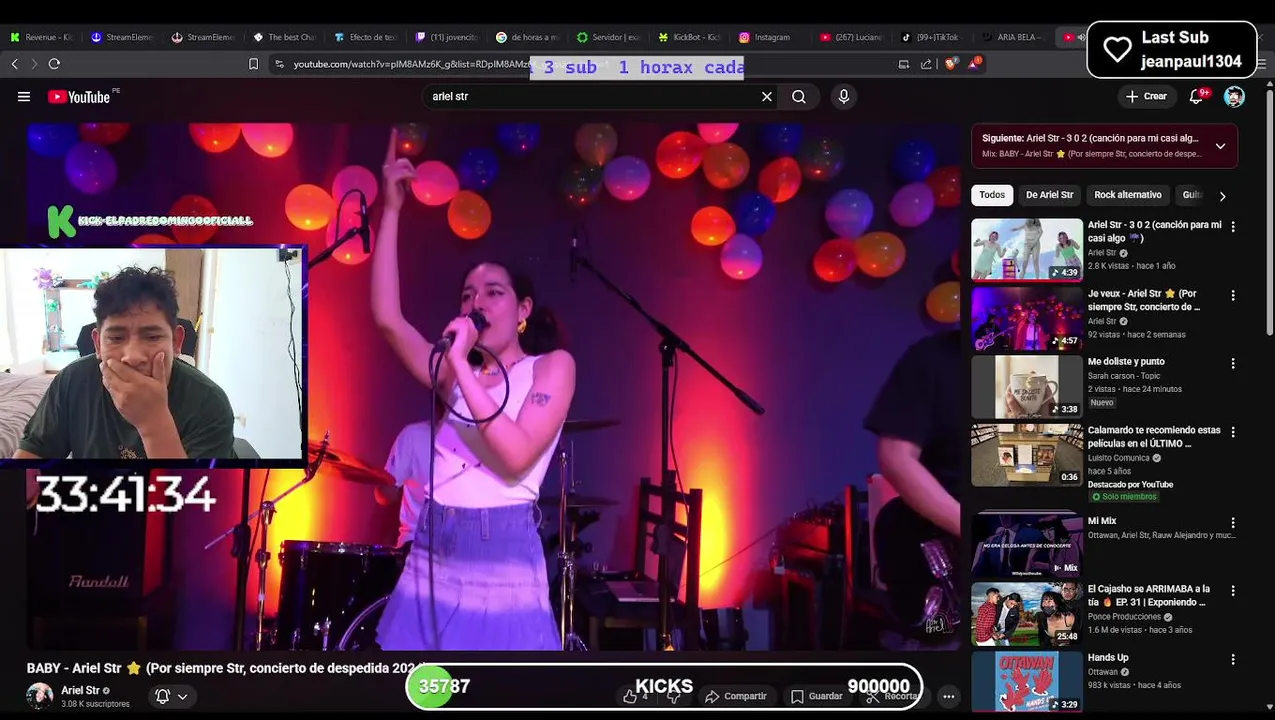Image resolution: width=1275 pixels, height=720 pixels.
Task: Open the Brave shields icon
Action: (x=950, y=64)
